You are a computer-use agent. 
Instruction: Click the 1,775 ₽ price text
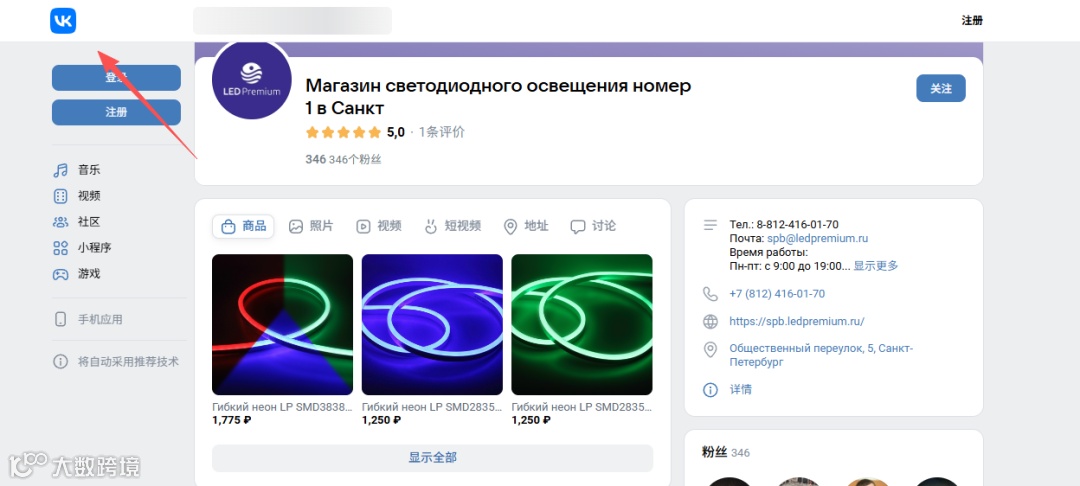coord(231,420)
